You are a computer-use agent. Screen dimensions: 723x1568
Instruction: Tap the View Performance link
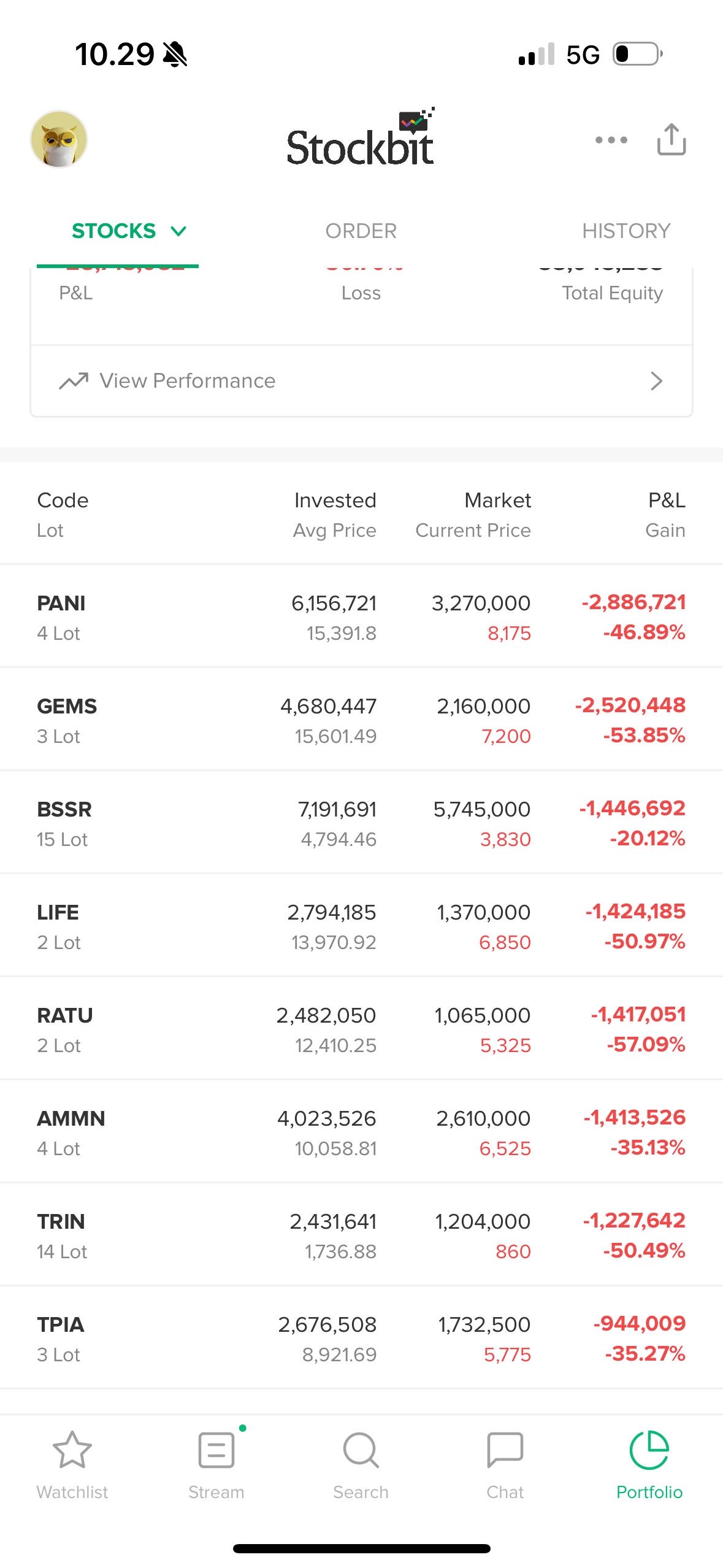coord(187,381)
